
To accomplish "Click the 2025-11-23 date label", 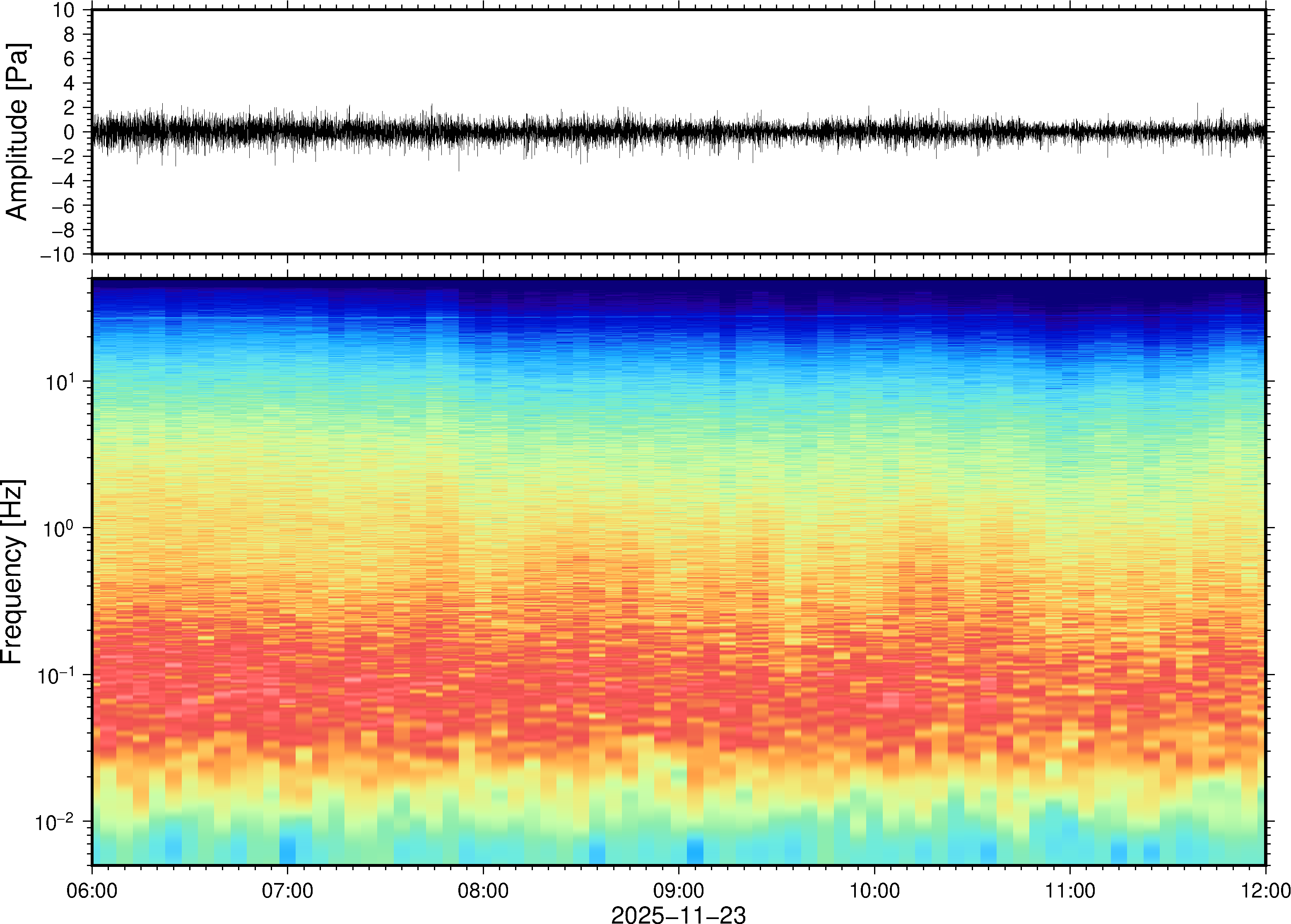I will coord(678,915).
